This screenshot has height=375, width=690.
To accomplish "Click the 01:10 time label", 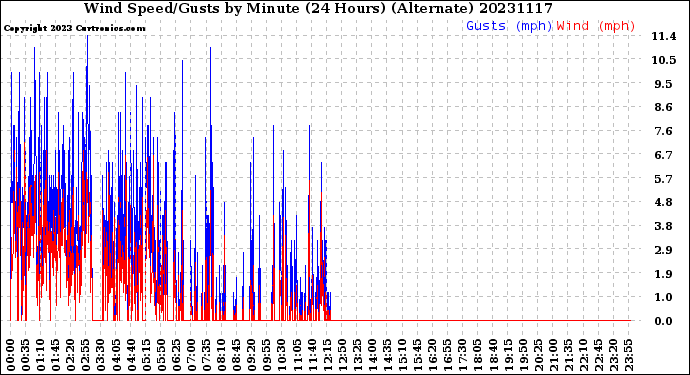I will point(40,356).
